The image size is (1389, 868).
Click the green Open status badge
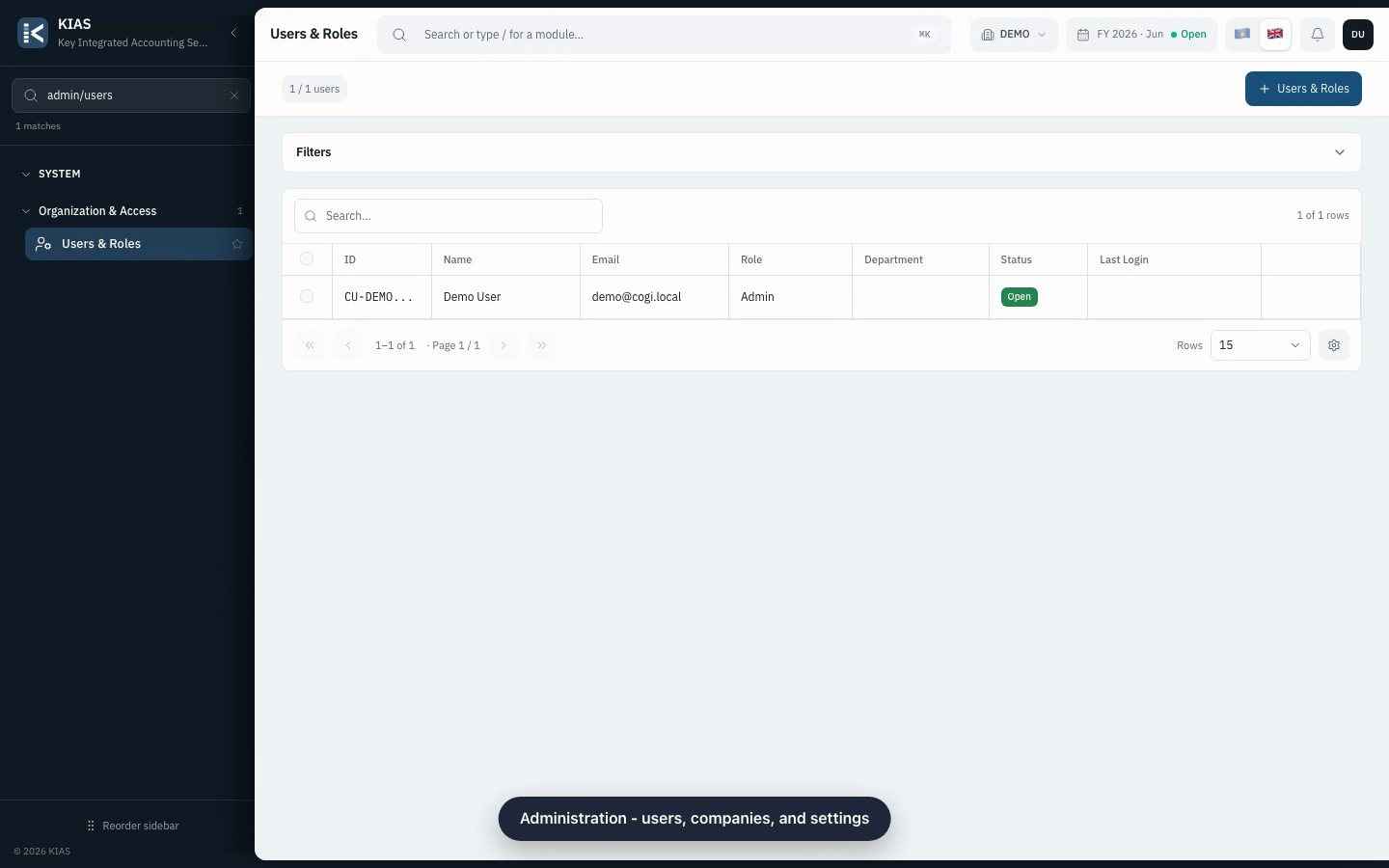1019,297
